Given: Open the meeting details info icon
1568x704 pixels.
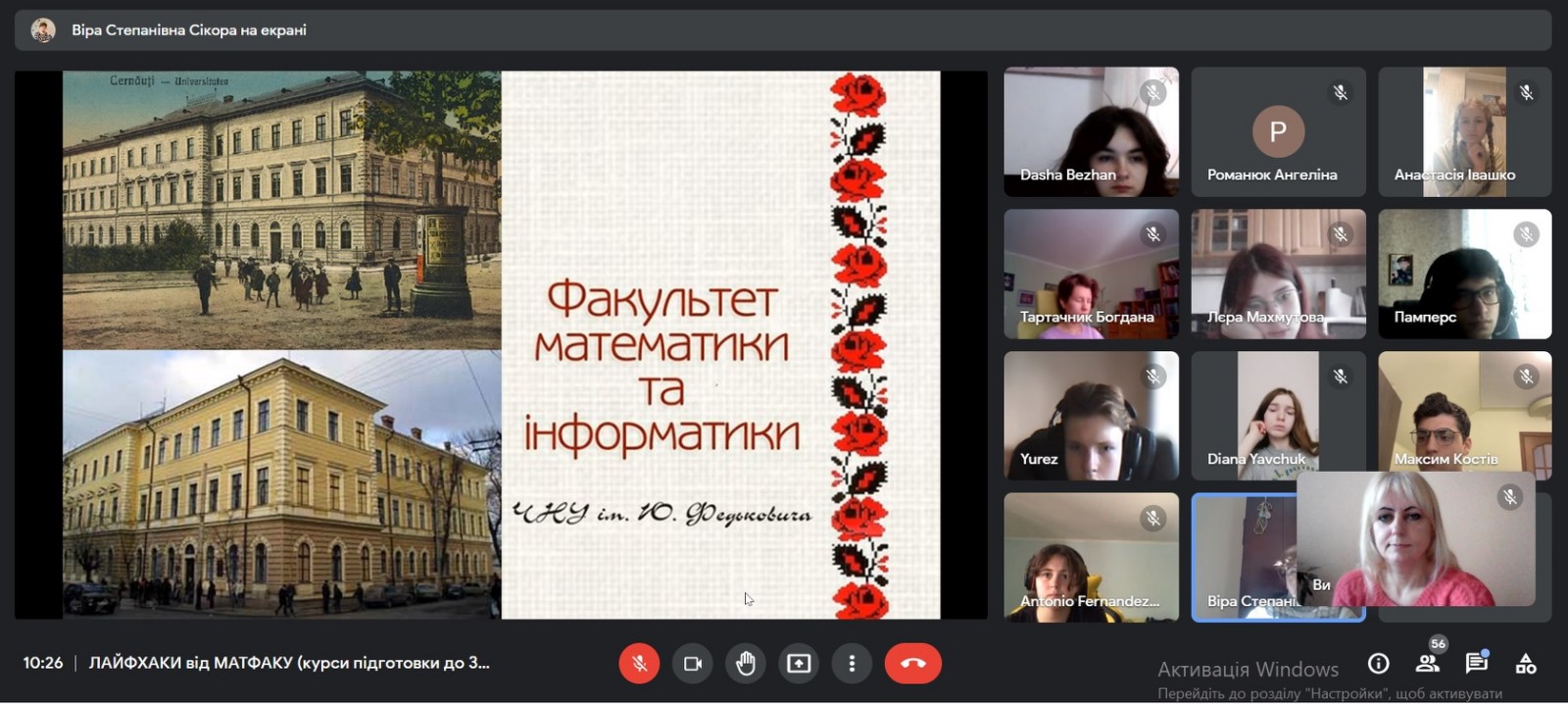Looking at the screenshot, I should pyautogui.click(x=1378, y=664).
